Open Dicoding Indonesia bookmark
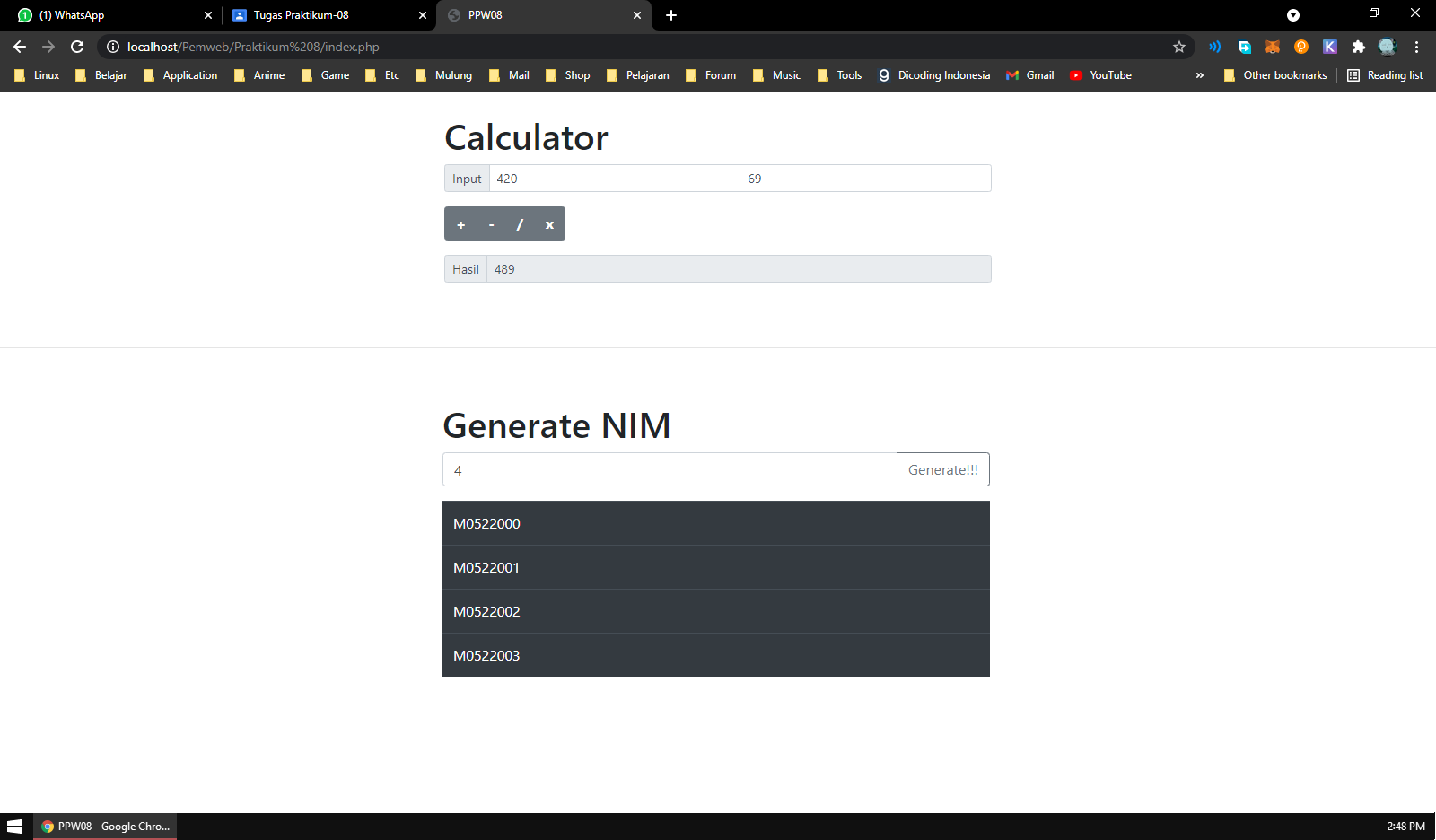This screenshot has height=840, width=1436. 934,75
